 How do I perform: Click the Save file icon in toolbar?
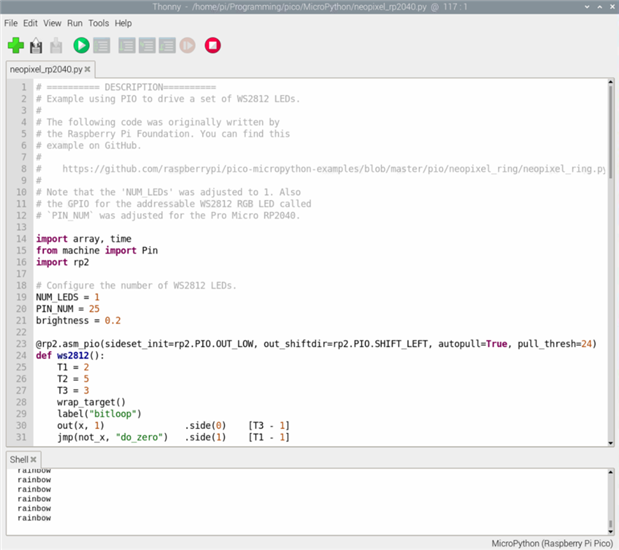(x=56, y=45)
